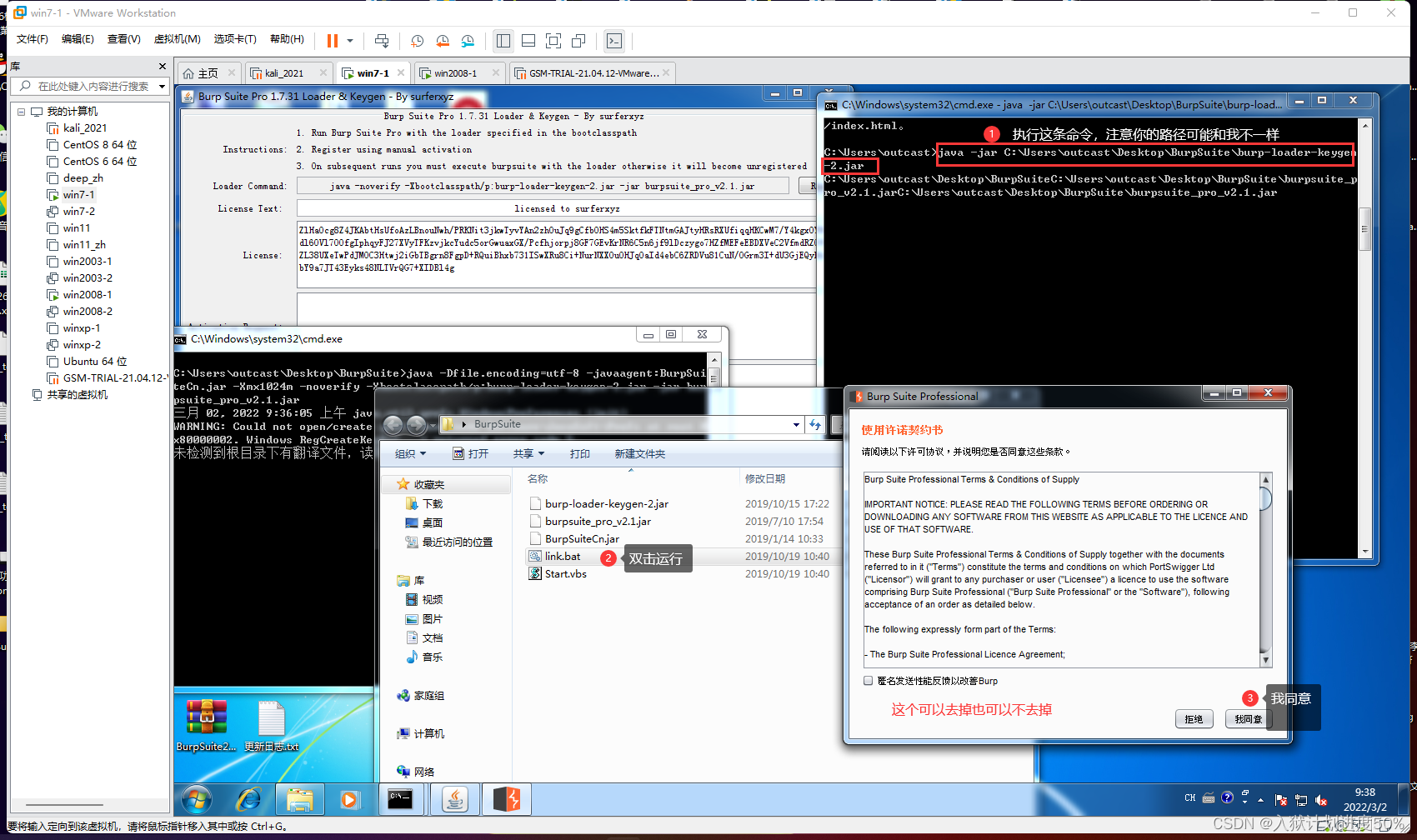Send Ctrl+Alt+Del to the virtual machine

pyautogui.click(x=382, y=41)
